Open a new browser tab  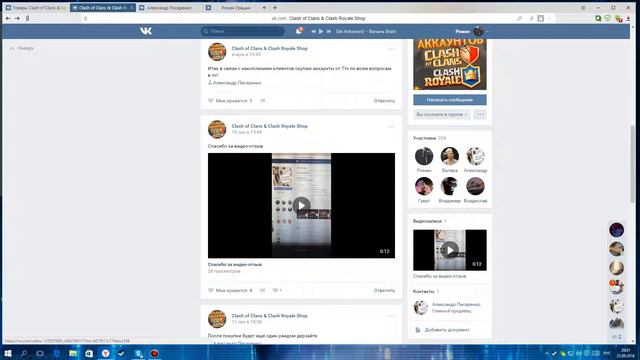click(275, 8)
